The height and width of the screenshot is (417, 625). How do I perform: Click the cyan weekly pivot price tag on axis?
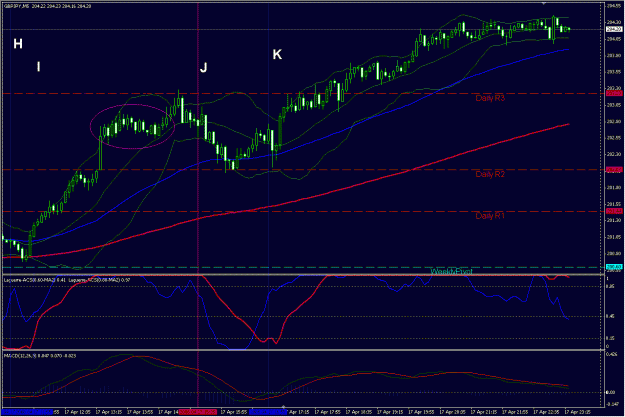(614, 267)
